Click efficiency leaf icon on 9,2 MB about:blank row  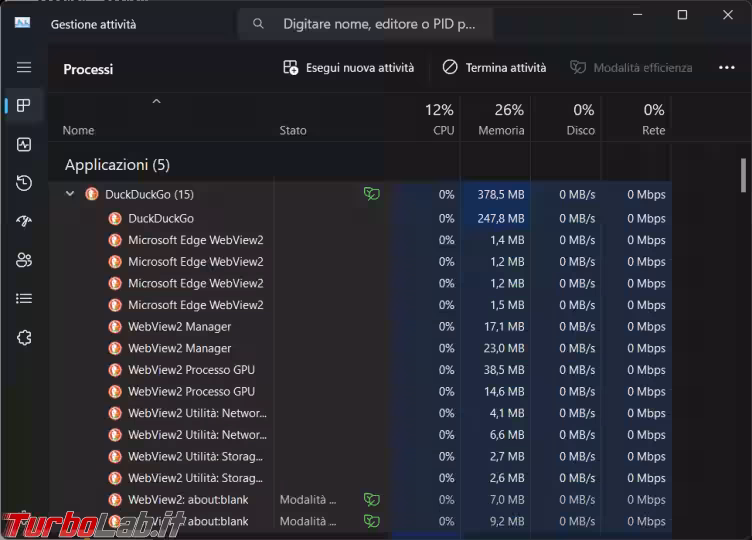pos(372,521)
